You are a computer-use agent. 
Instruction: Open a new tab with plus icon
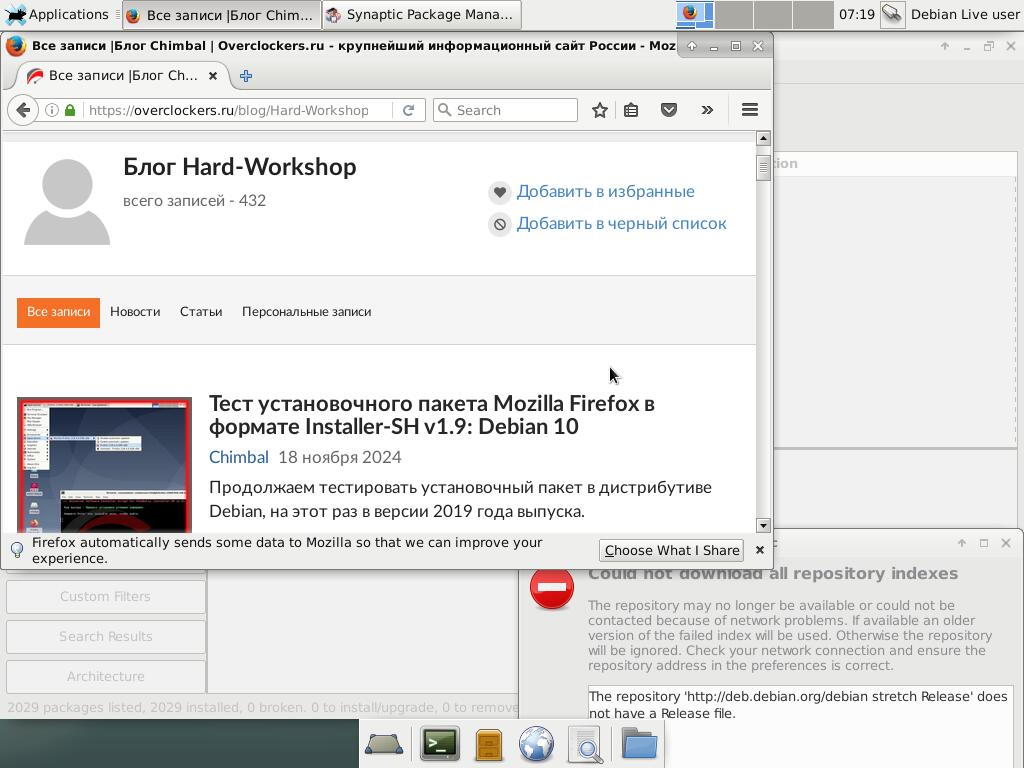click(246, 76)
